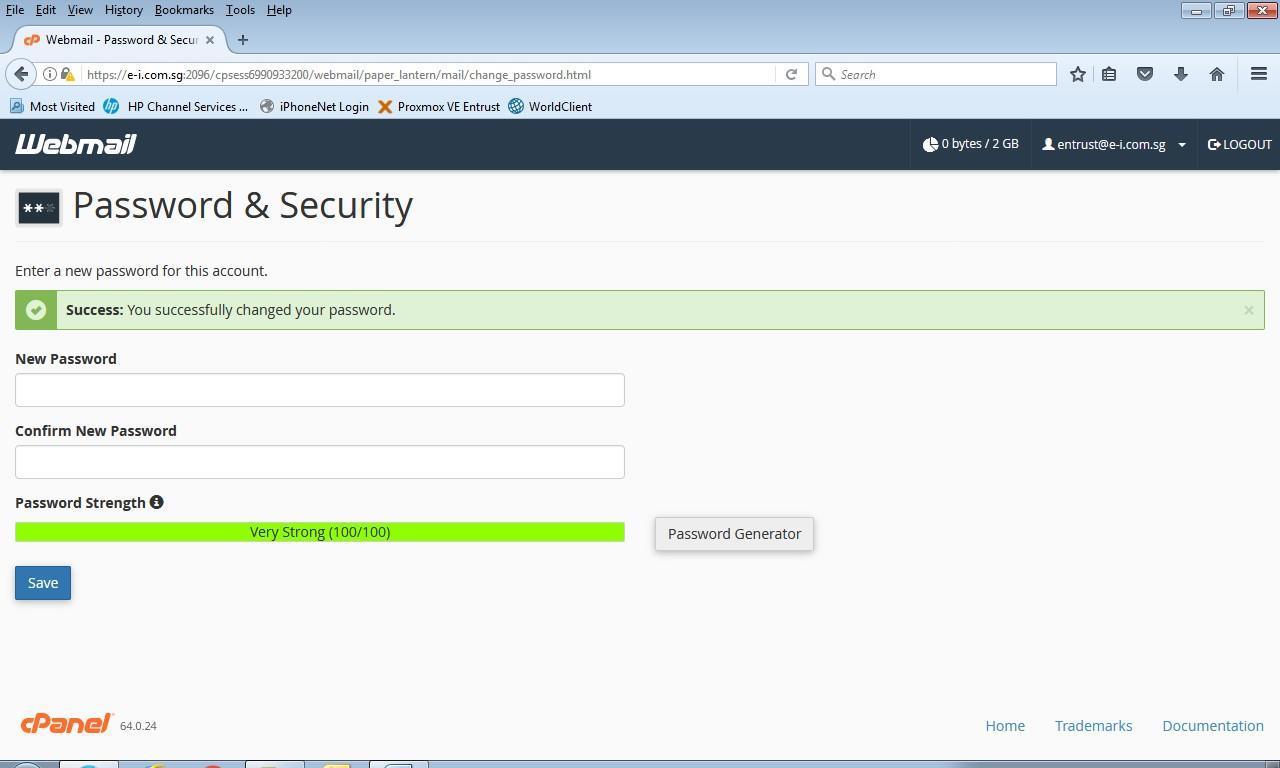1280x768 pixels.
Task: Click the green success checkmark icon
Action: click(36, 310)
